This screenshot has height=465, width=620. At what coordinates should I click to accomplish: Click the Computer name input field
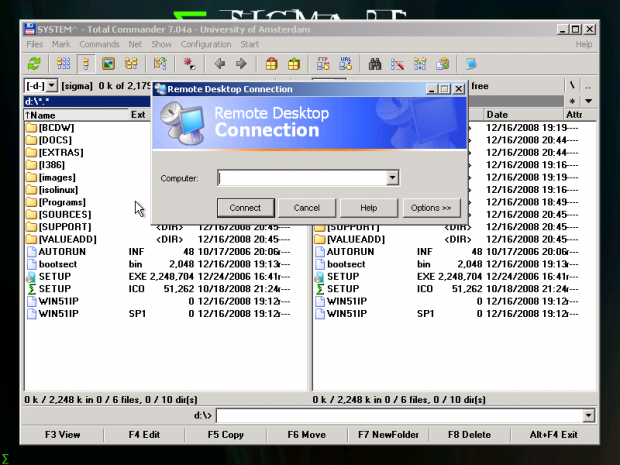point(302,178)
